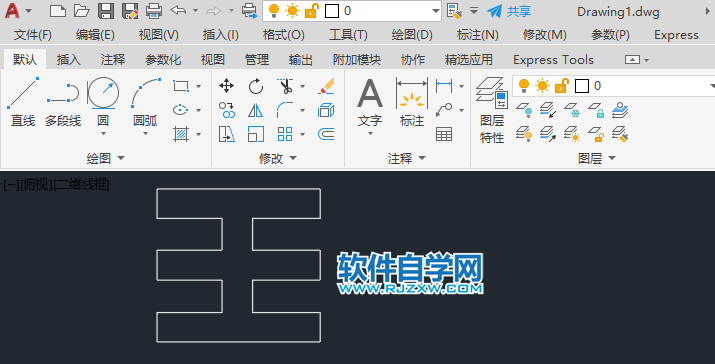The width and height of the screenshot is (715, 364).
Task: Expand the Layers (图层) panel
Action: point(596,158)
